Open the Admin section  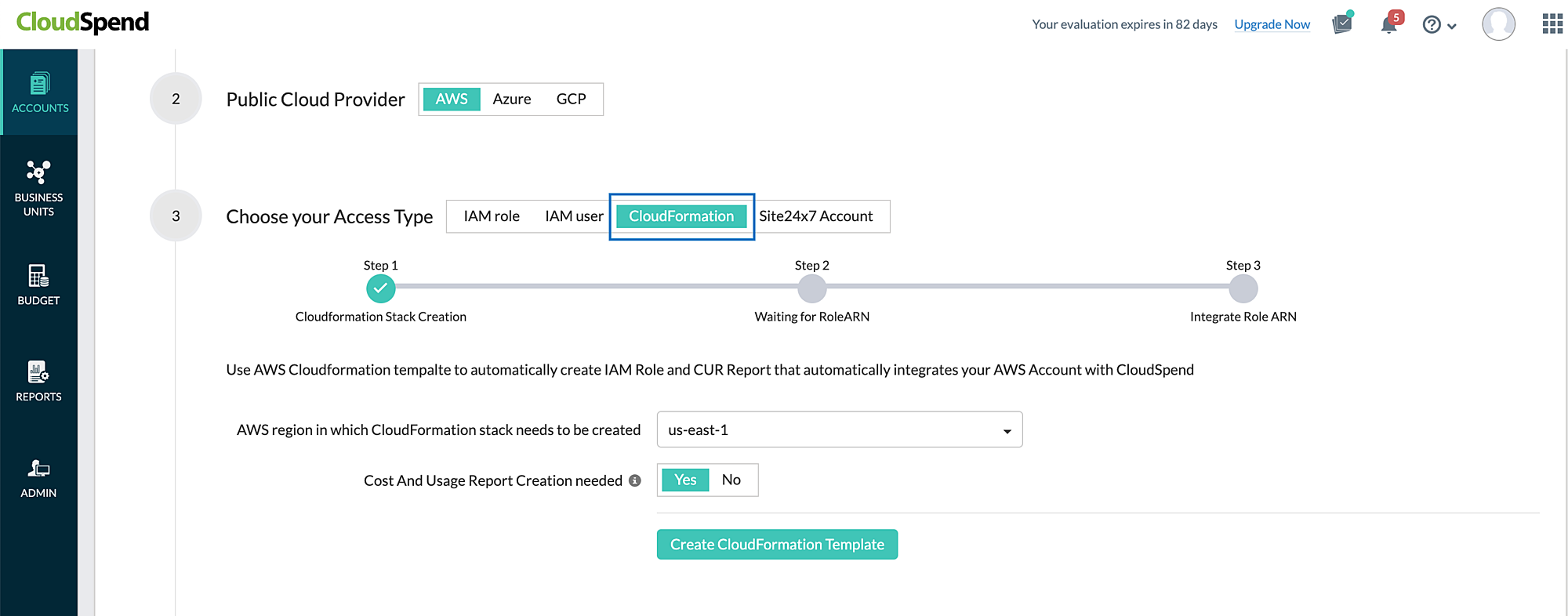tap(38, 478)
